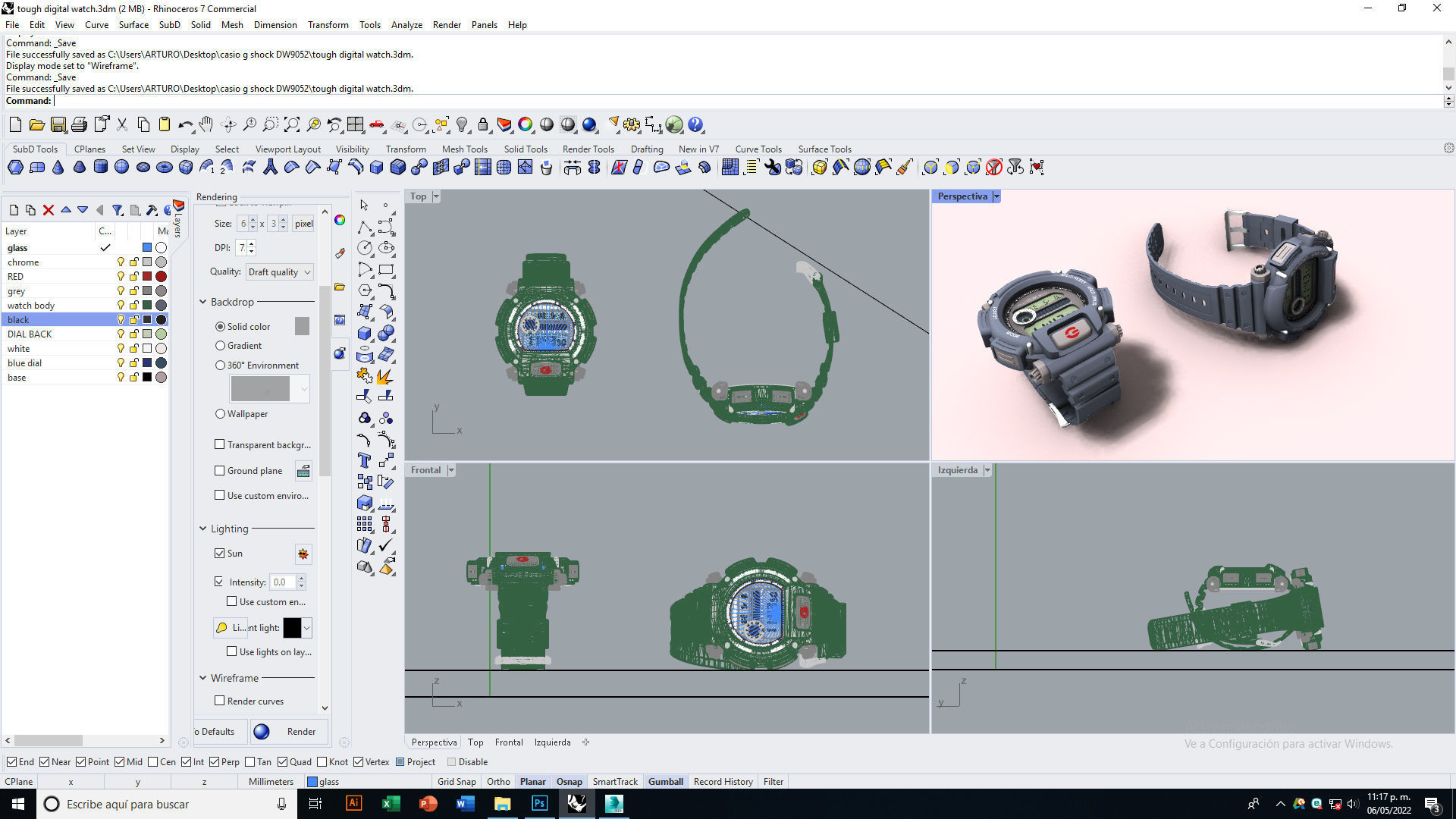Open the Frontal viewport menu arrow
This screenshot has height=819, width=1456.
click(451, 470)
